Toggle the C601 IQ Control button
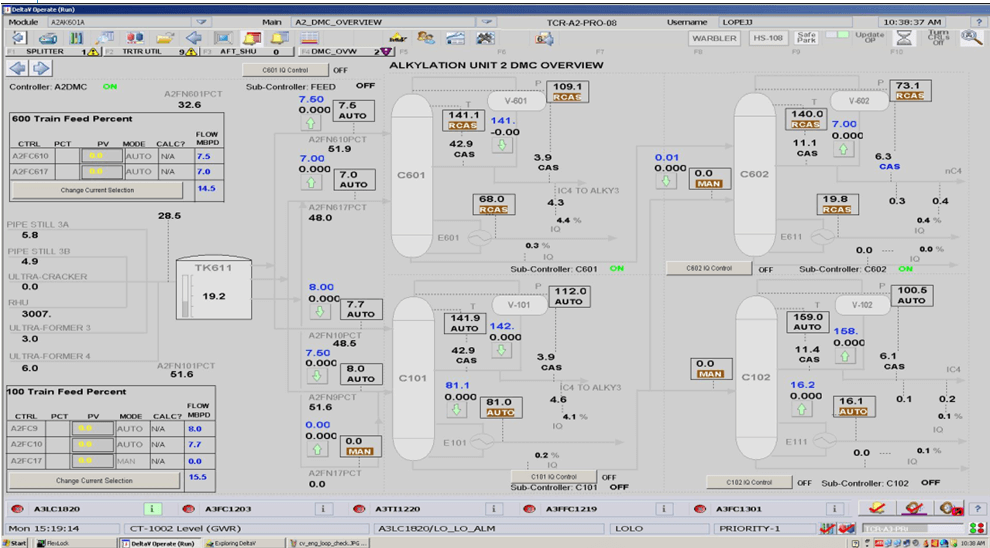The width and height of the screenshot is (990, 548). (285, 70)
